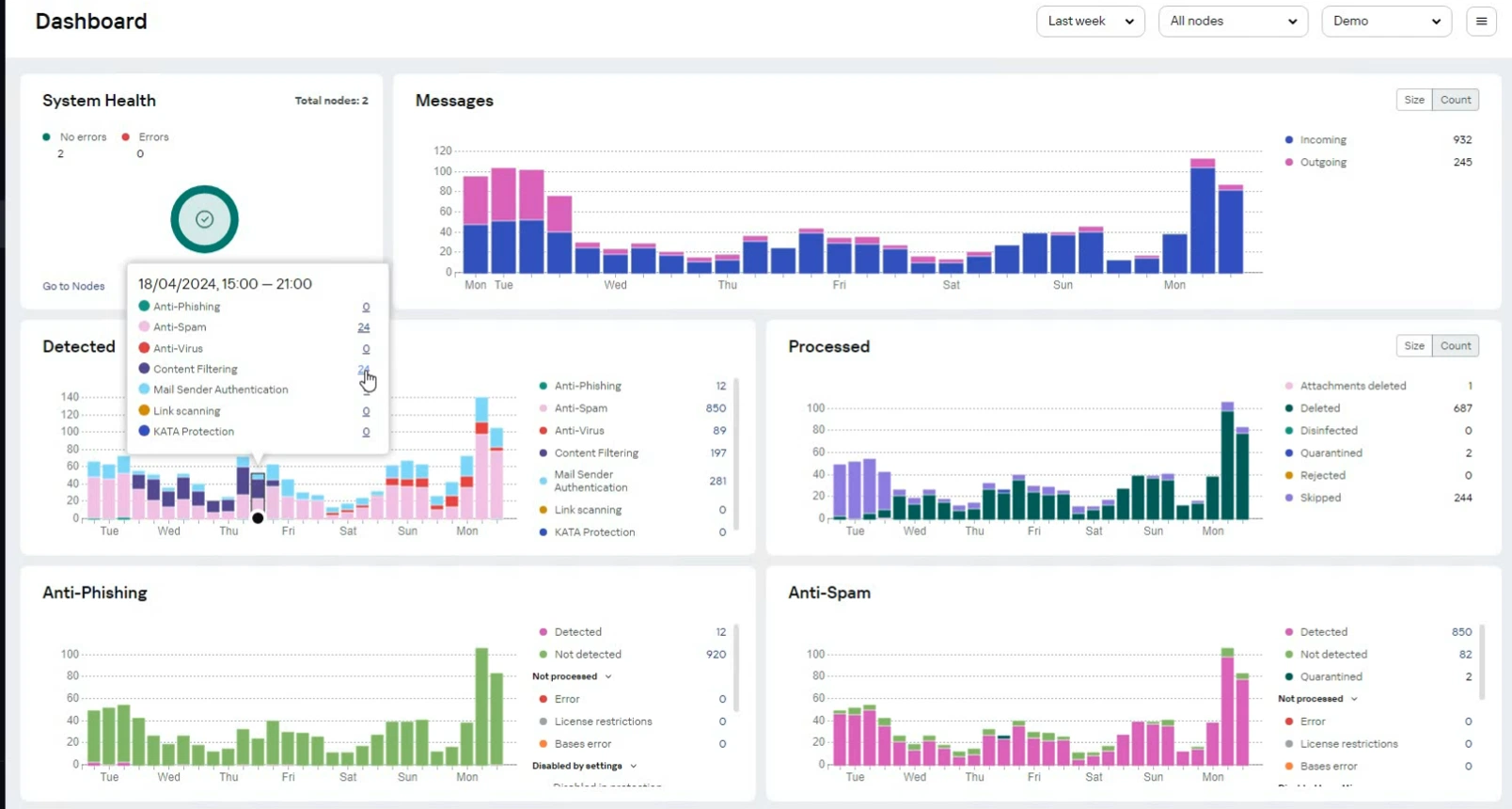
Task: Click the Incoming legend blue dot
Action: pyautogui.click(x=1288, y=140)
